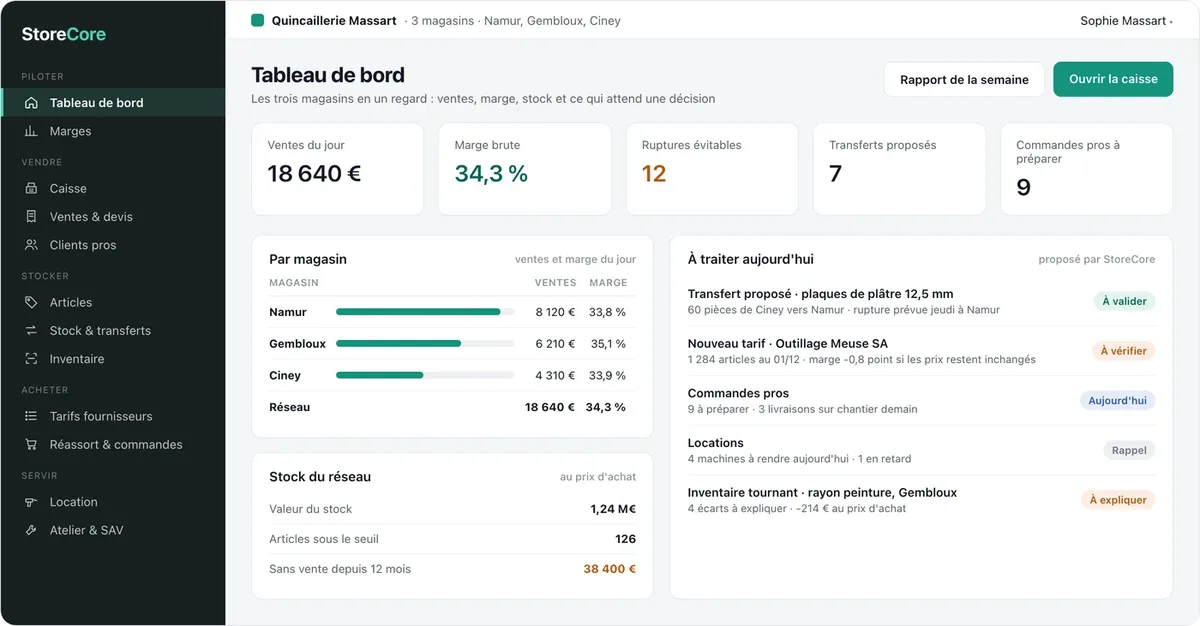Click the green Quincaillerie Massart color square
1200x626 pixels.
[x=258, y=20]
